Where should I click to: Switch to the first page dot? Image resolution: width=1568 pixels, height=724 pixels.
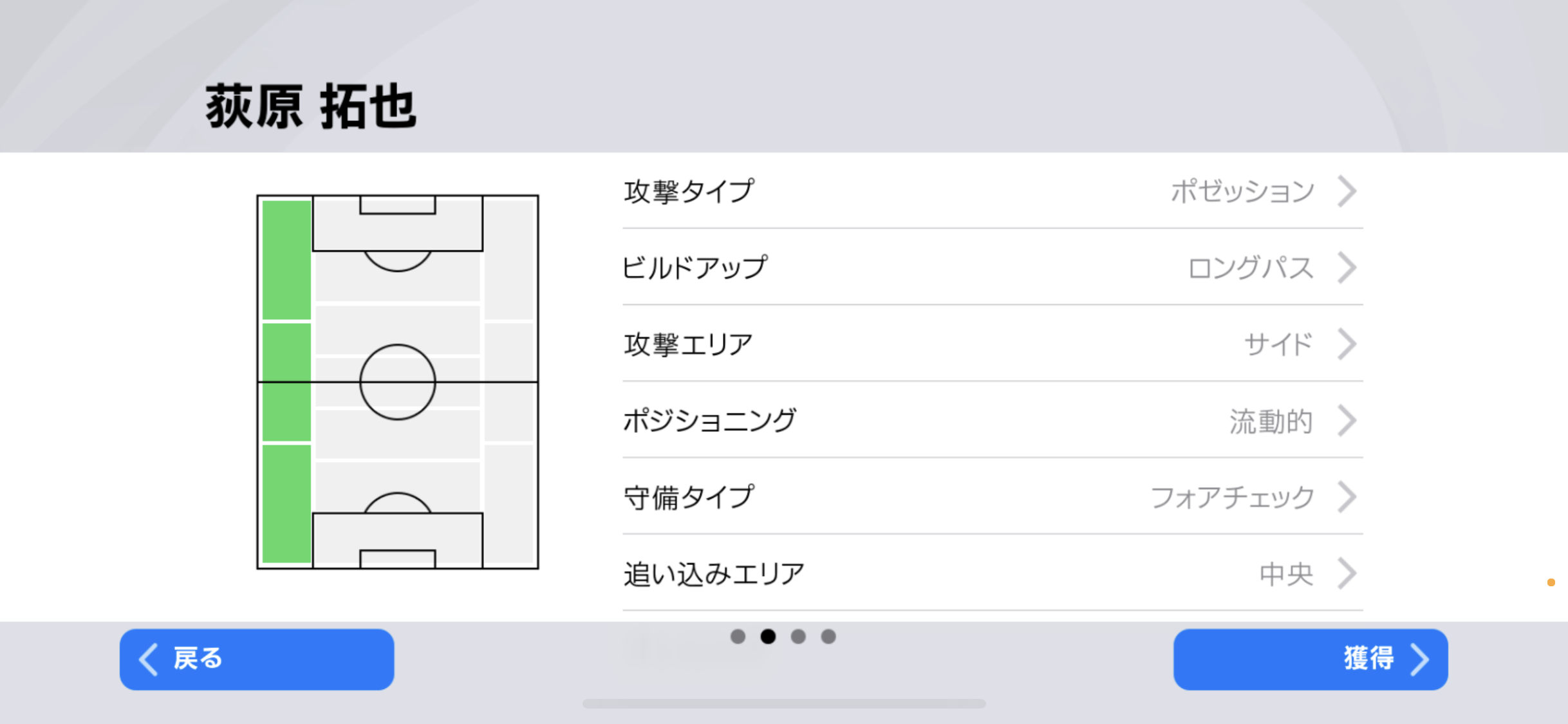coord(738,636)
